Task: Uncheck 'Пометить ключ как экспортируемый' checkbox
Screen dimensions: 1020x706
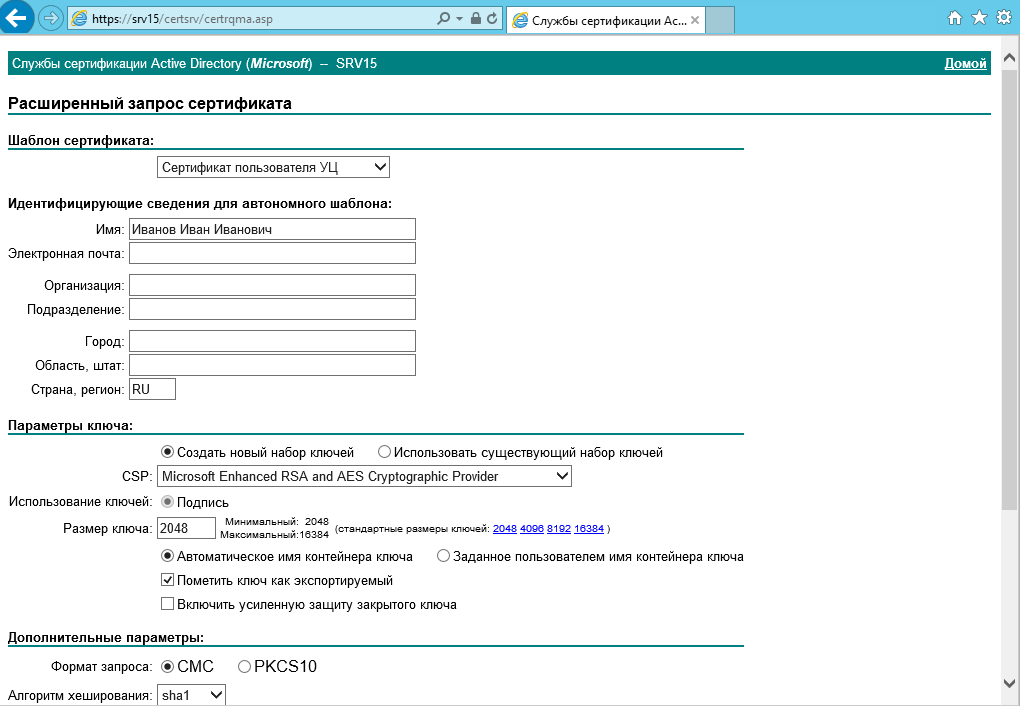Action: click(167, 580)
